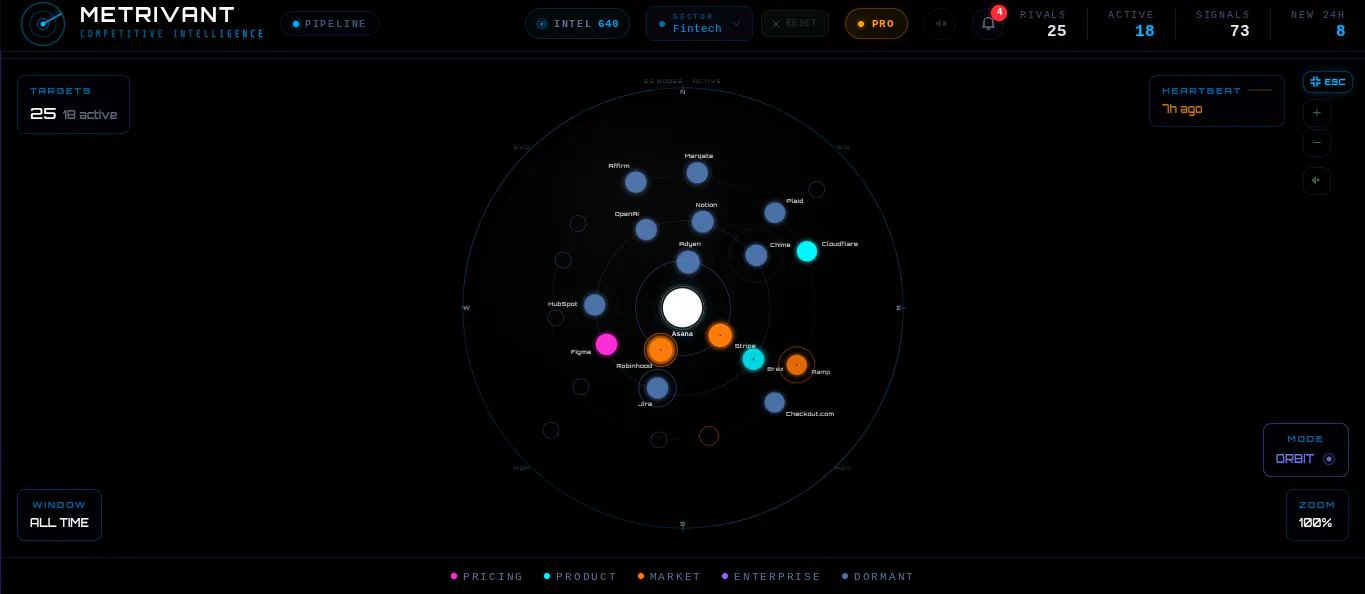1365x594 pixels.
Task: Click the Competitive Intelligence subtitle
Action: (172, 34)
